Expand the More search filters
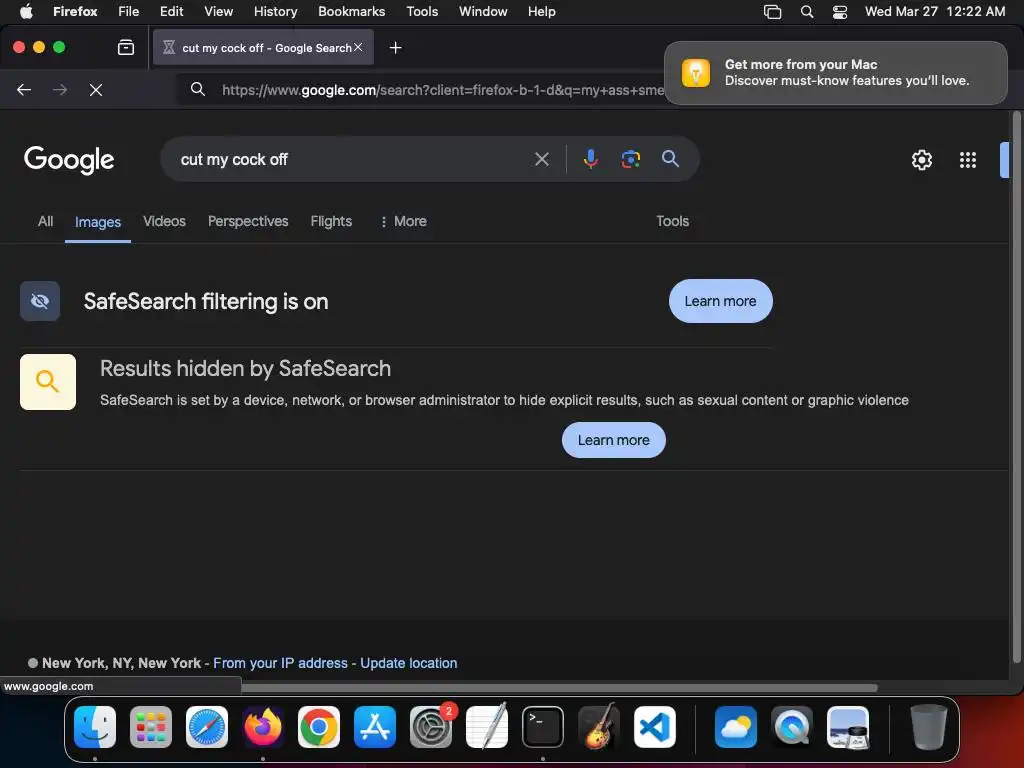 tap(403, 221)
